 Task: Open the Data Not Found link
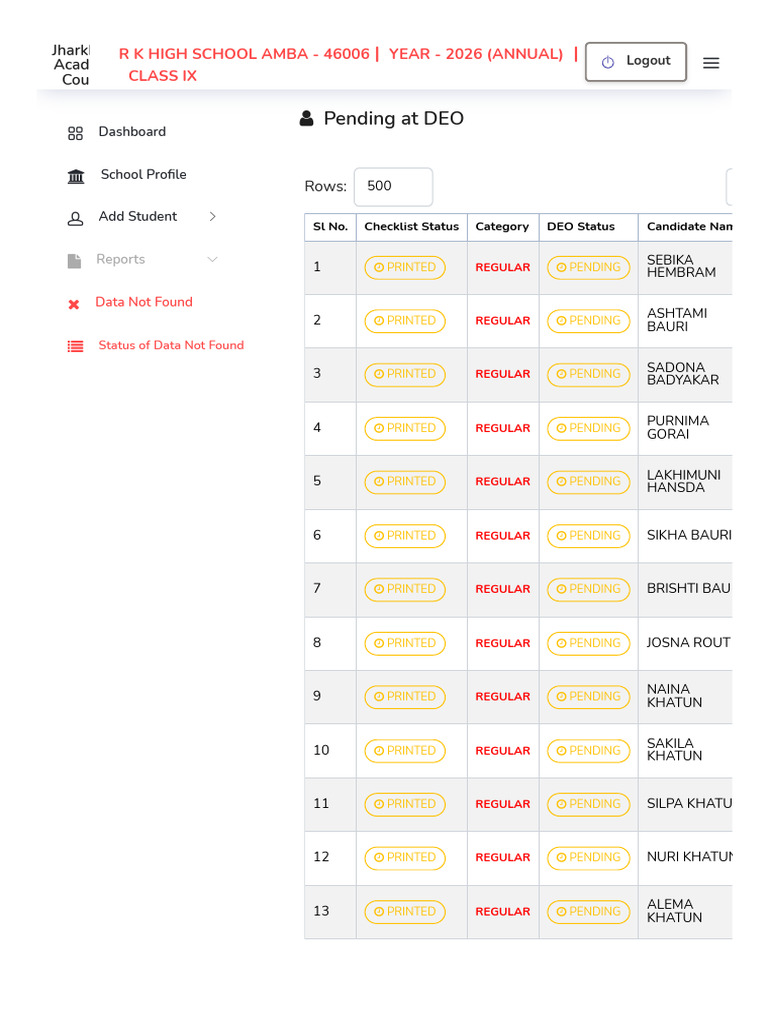[144, 302]
